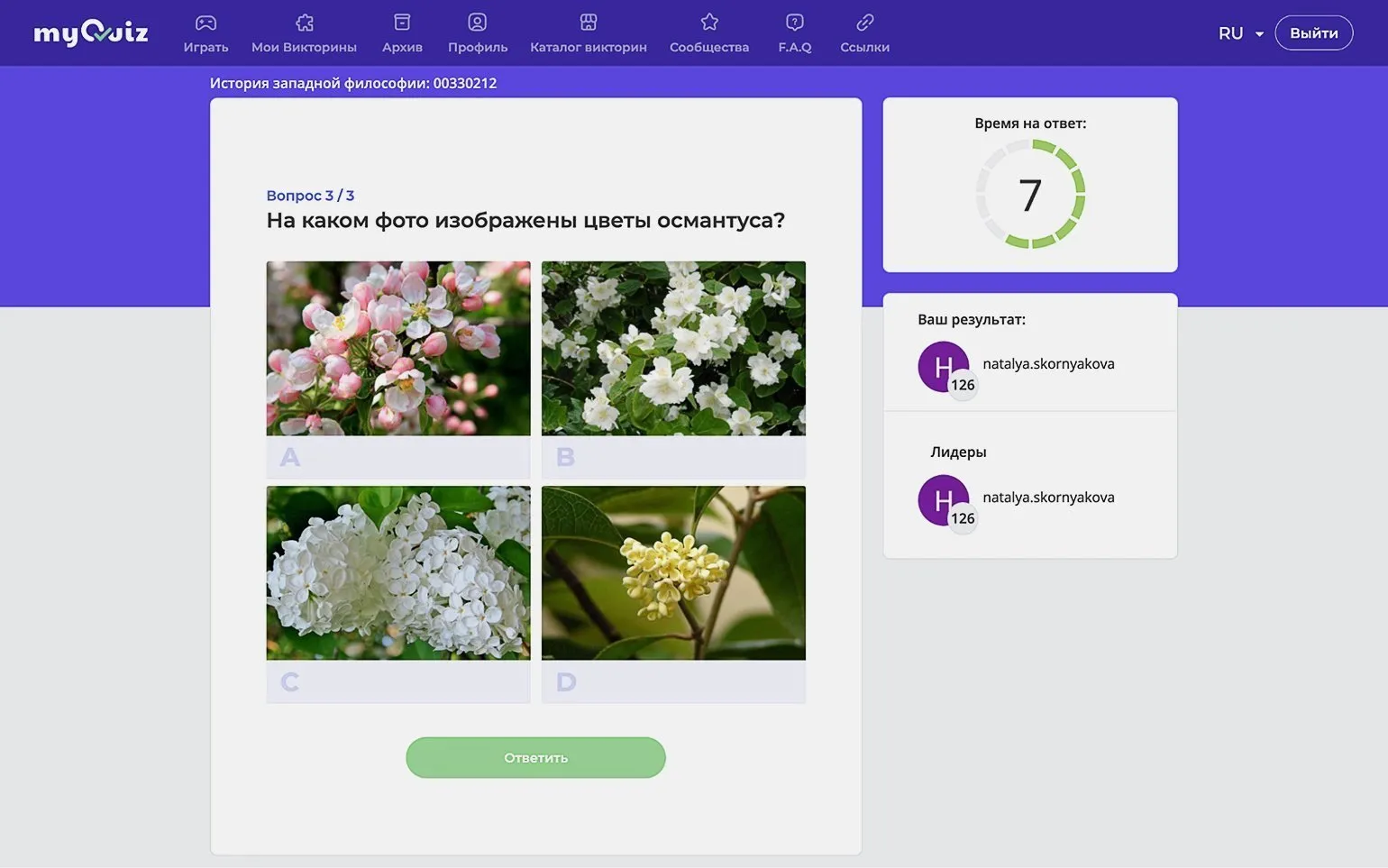
Task: Click the pink apple blossom photo
Action: [x=397, y=348]
